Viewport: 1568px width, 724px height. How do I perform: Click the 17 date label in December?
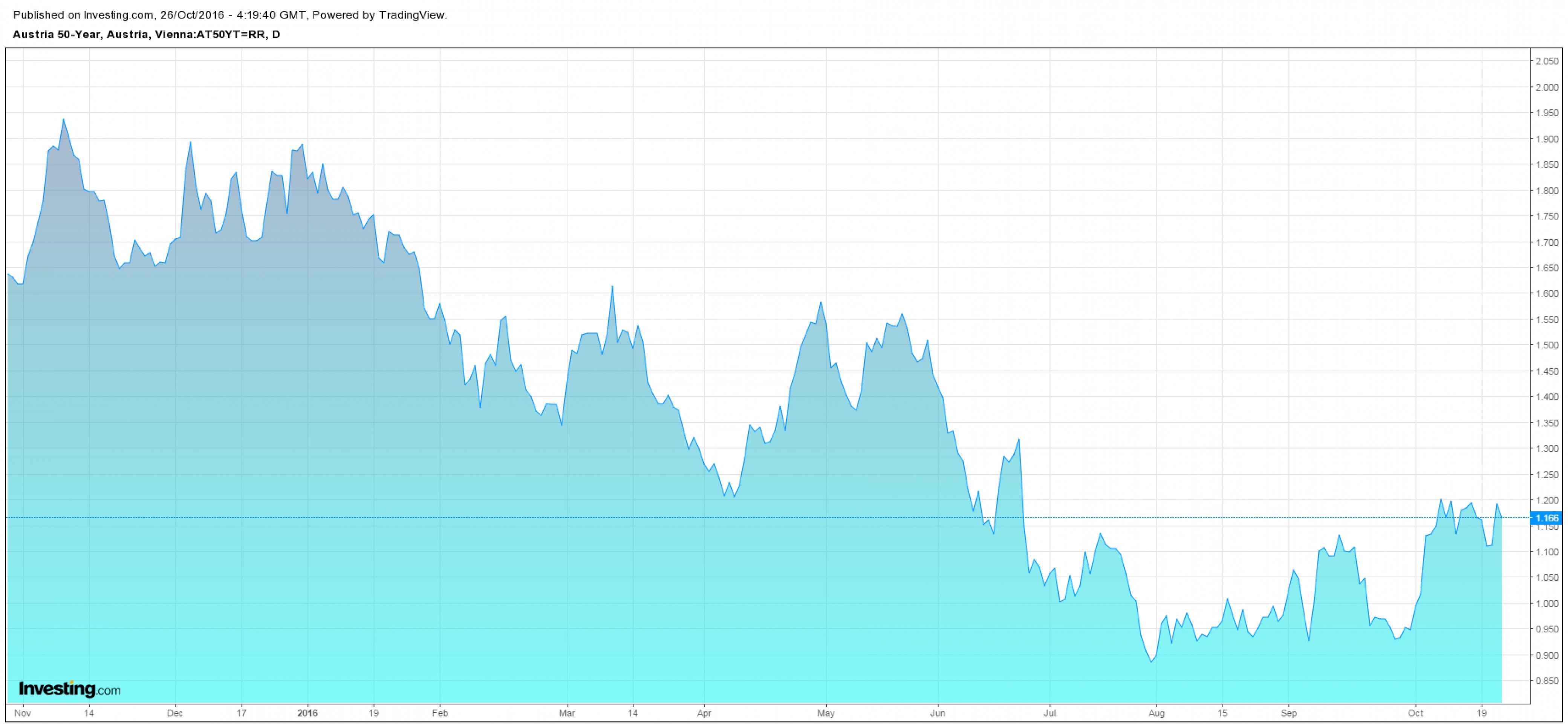(x=241, y=713)
